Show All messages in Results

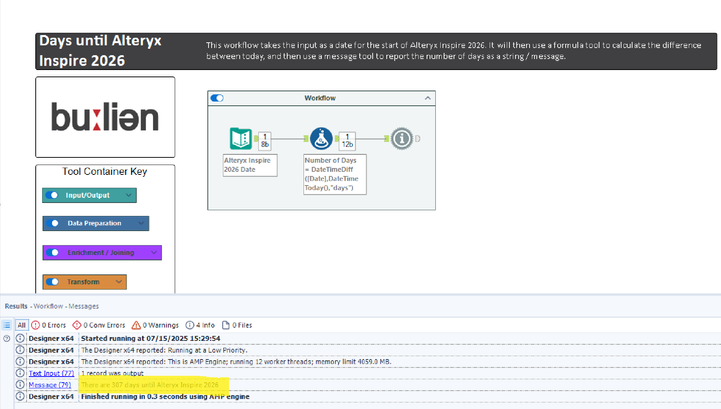pos(22,325)
